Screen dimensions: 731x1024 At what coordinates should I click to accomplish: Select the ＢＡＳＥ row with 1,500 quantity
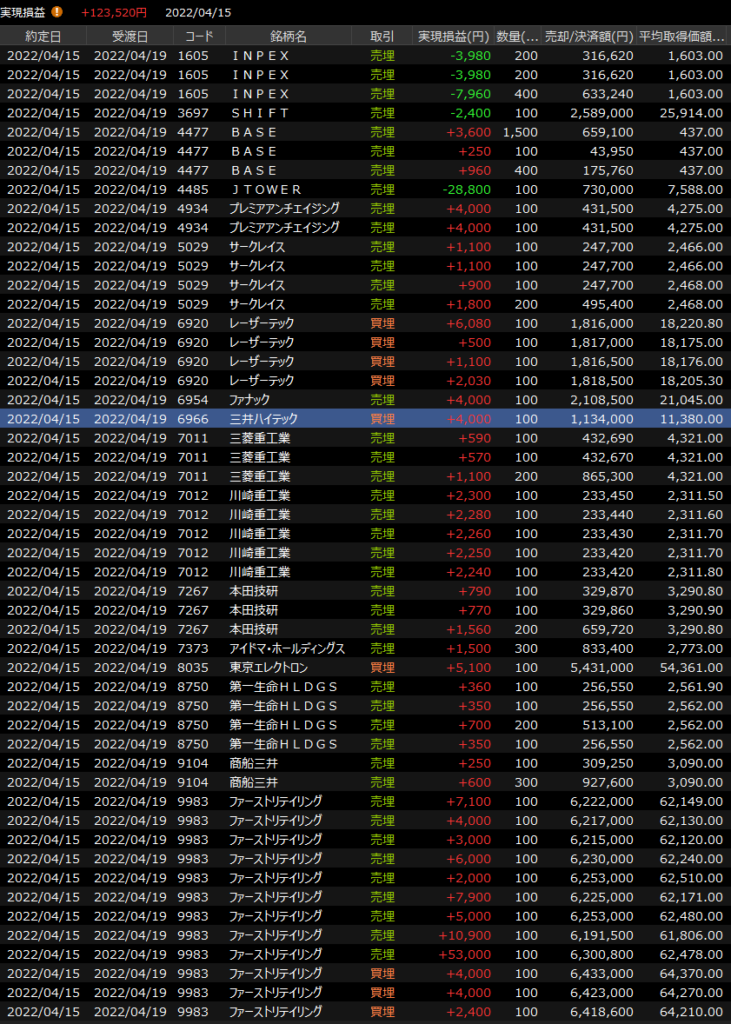[x=365, y=132]
